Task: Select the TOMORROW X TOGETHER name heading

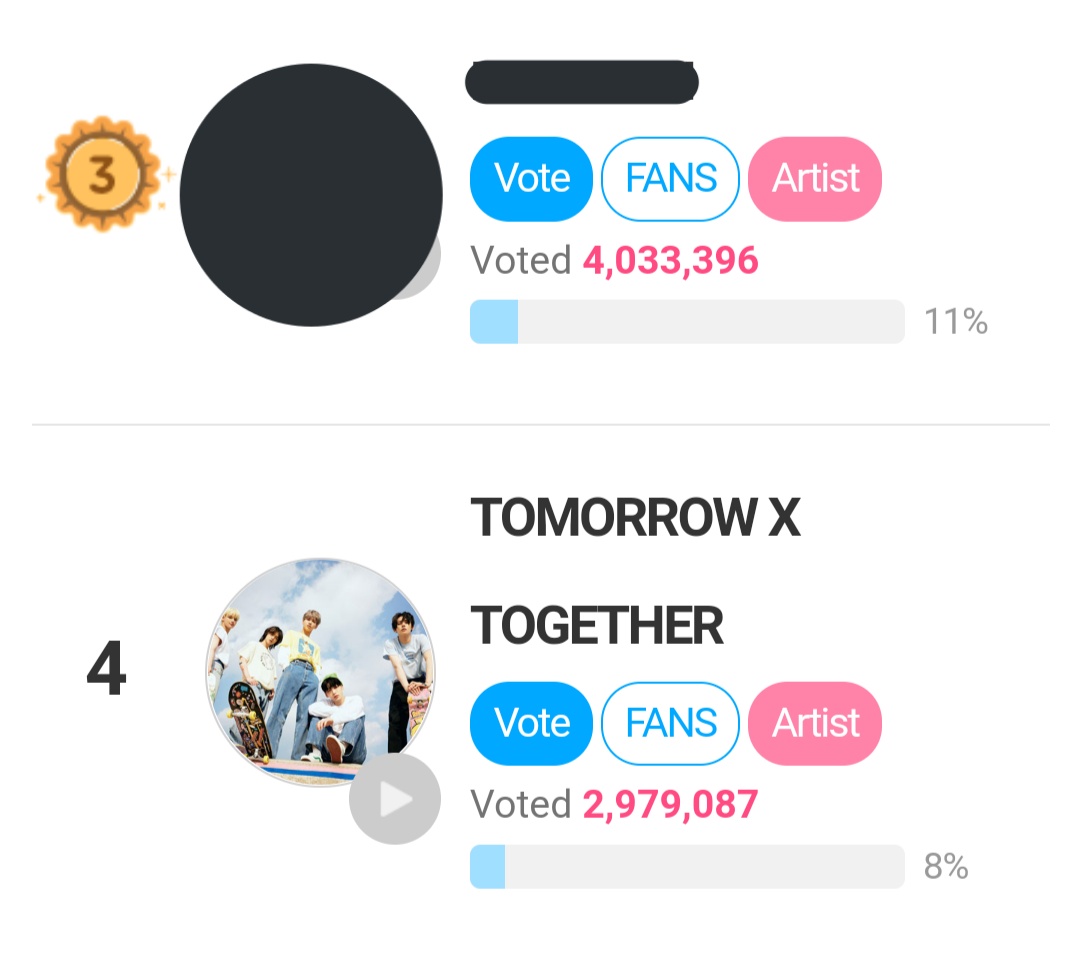Action: 635,572
